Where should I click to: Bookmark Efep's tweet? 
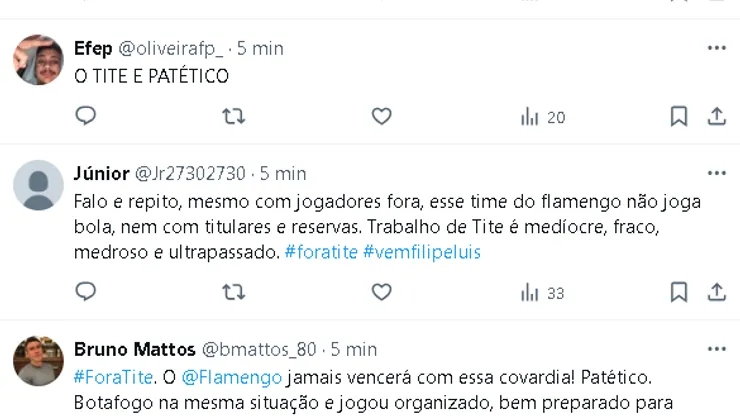679,116
